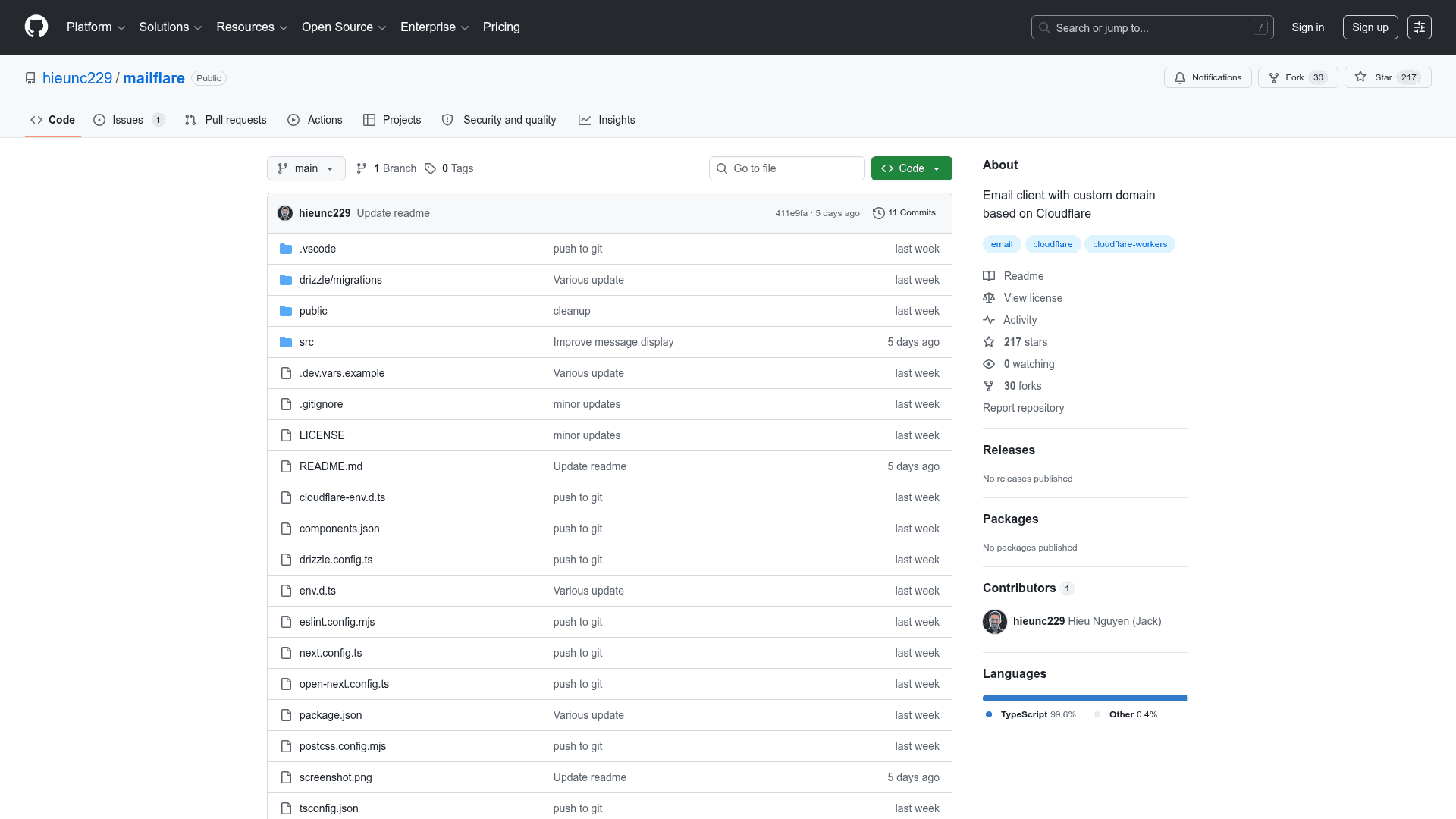Screen dimensions: 1456x819
Task: Open the appearance settings icon
Action: tap(1420, 27)
